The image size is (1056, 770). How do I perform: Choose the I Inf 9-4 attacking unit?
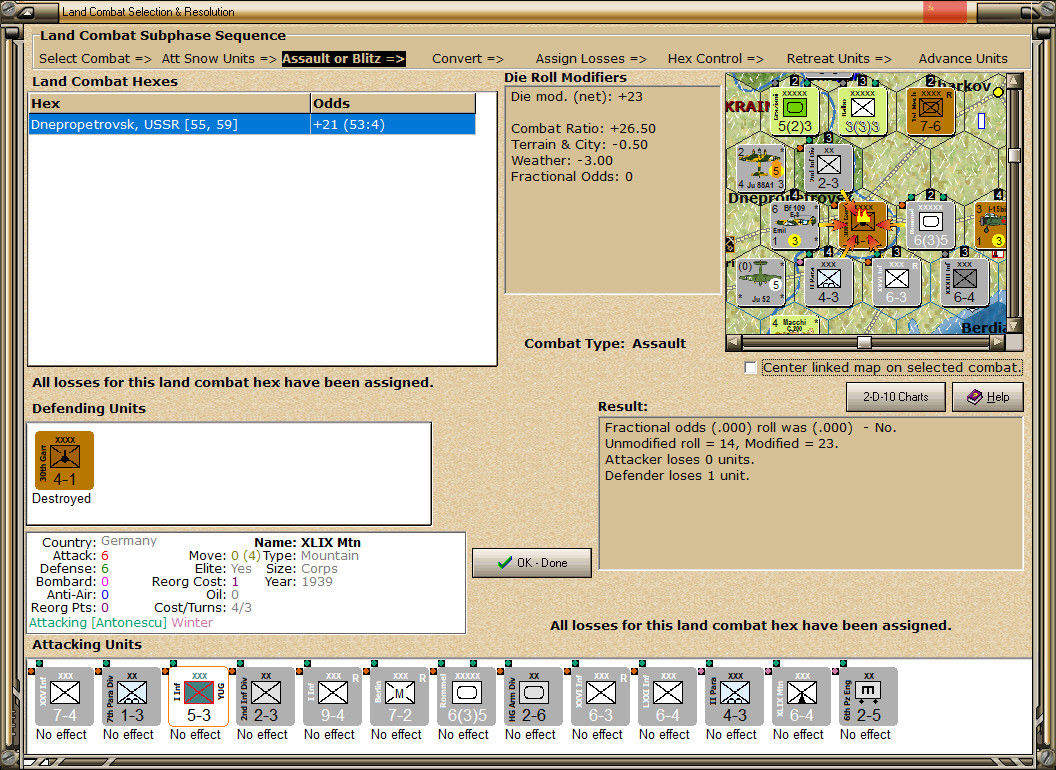[333, 697]
